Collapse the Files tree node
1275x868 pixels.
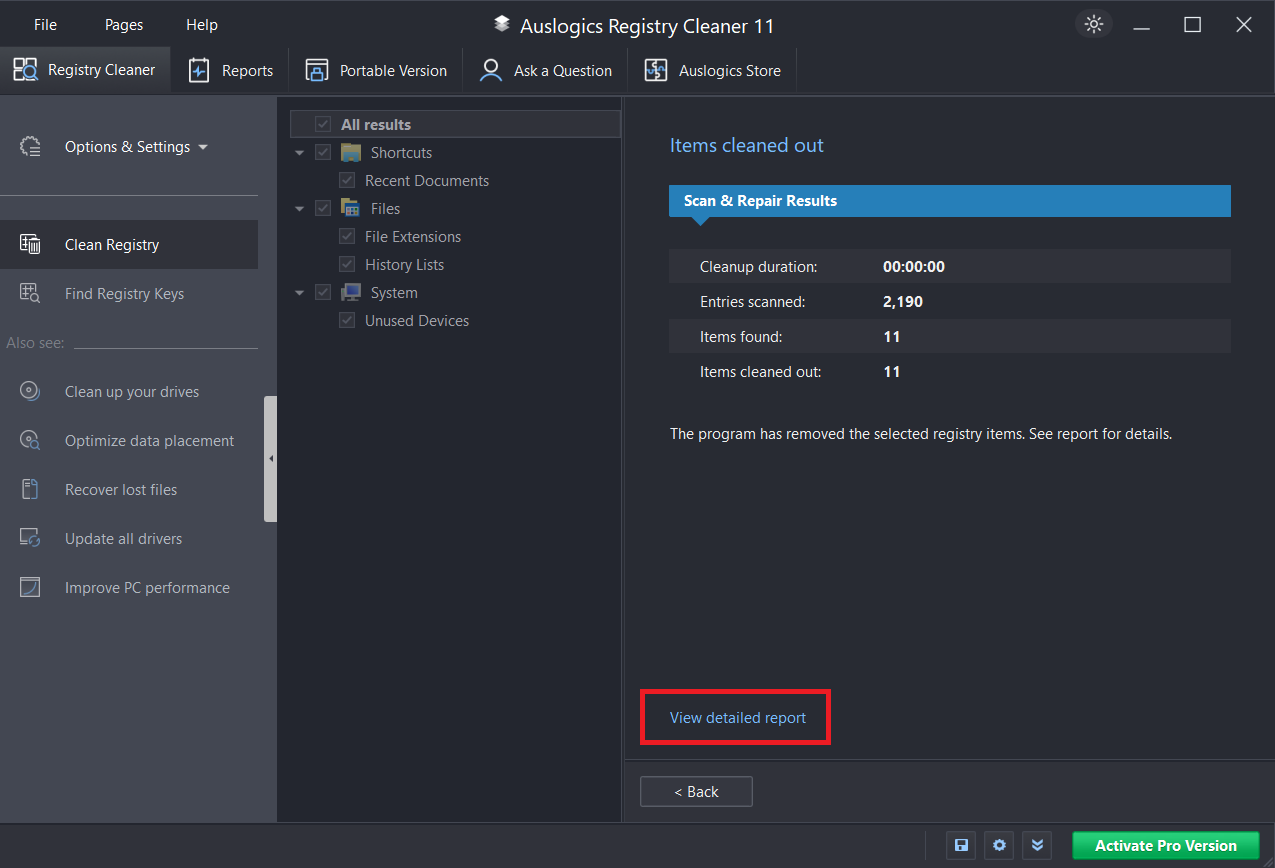click(300, 209)
